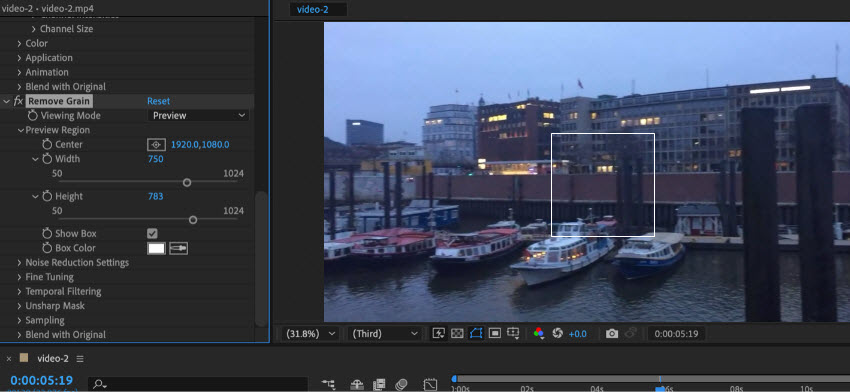This screenshot has height=392, width=850.
Task: Open the Third resolution dropdown
Action: 385,334
